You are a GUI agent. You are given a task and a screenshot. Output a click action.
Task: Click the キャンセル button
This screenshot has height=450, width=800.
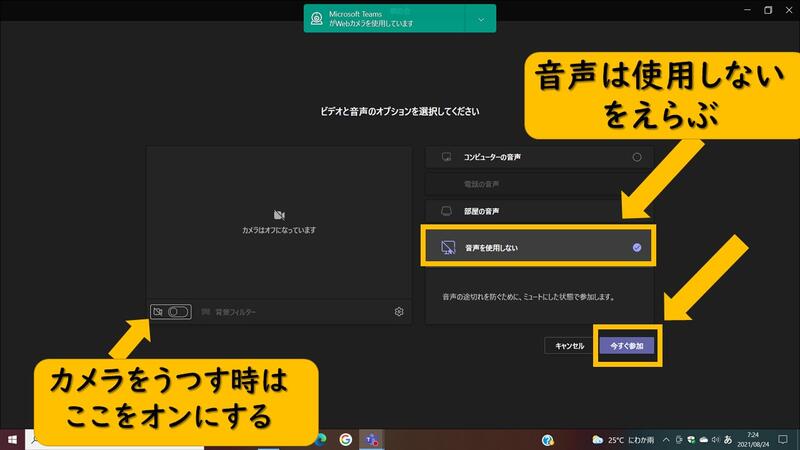[569, 345]
